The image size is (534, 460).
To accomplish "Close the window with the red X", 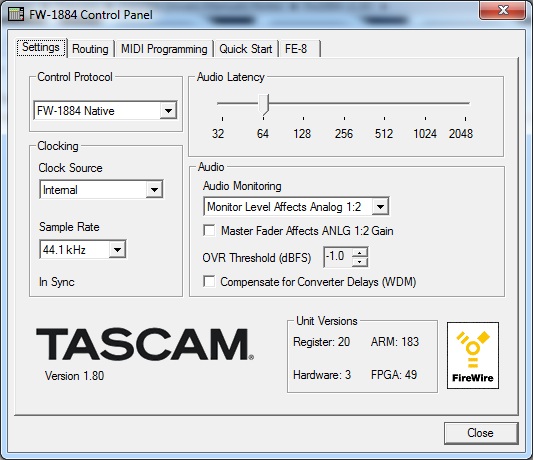I will click(x=503, y=10).
